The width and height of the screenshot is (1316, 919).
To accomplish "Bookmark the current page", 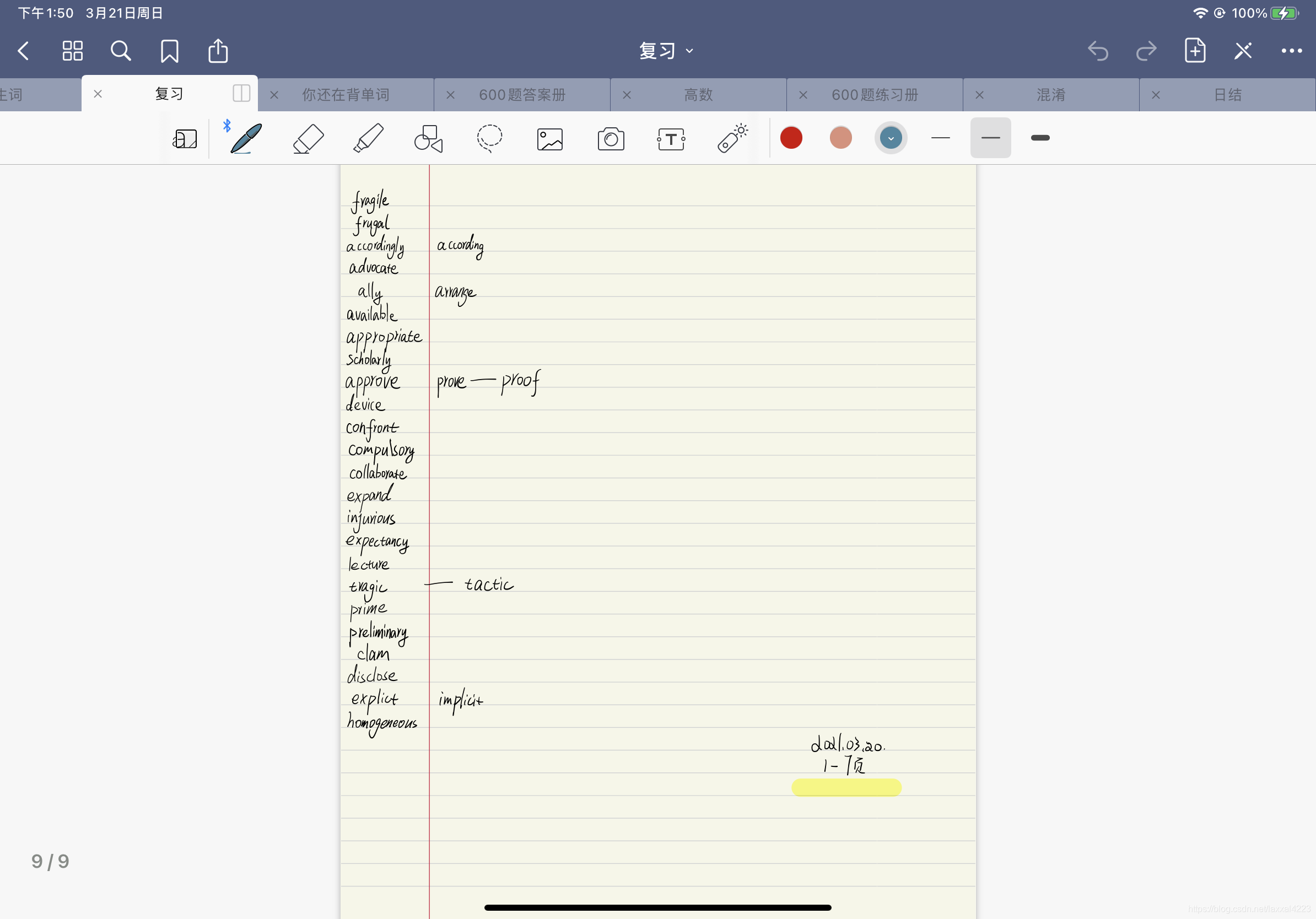I will click(x=170, y=51).
